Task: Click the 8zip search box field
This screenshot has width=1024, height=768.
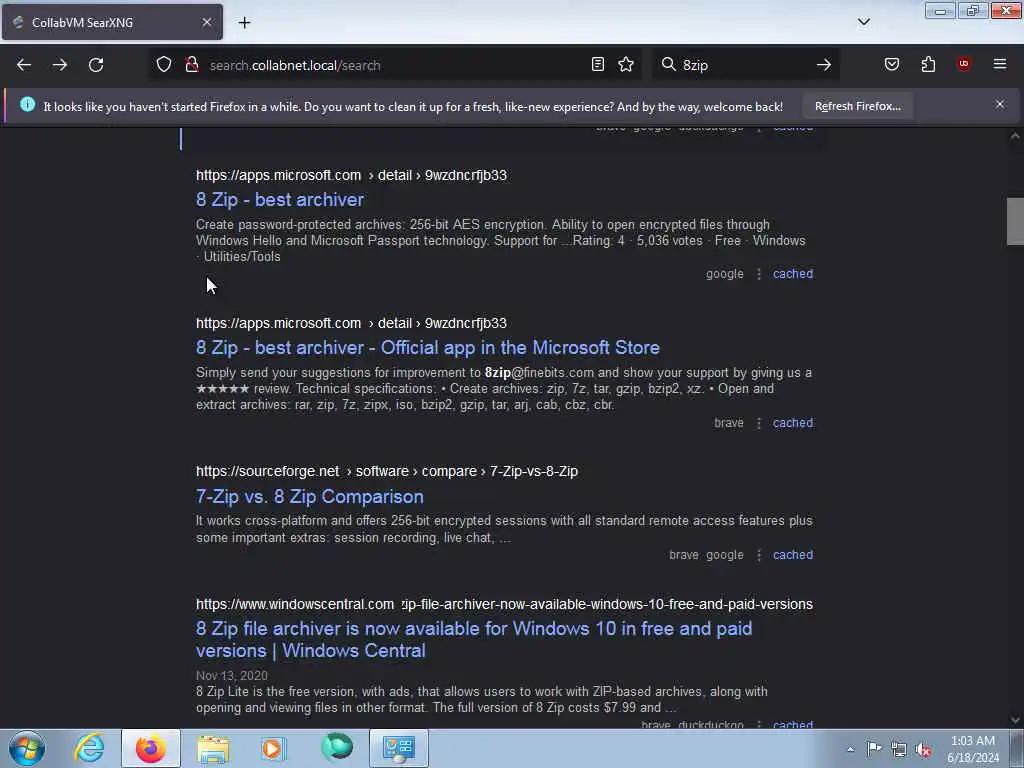Action: [x=744, y=65]
